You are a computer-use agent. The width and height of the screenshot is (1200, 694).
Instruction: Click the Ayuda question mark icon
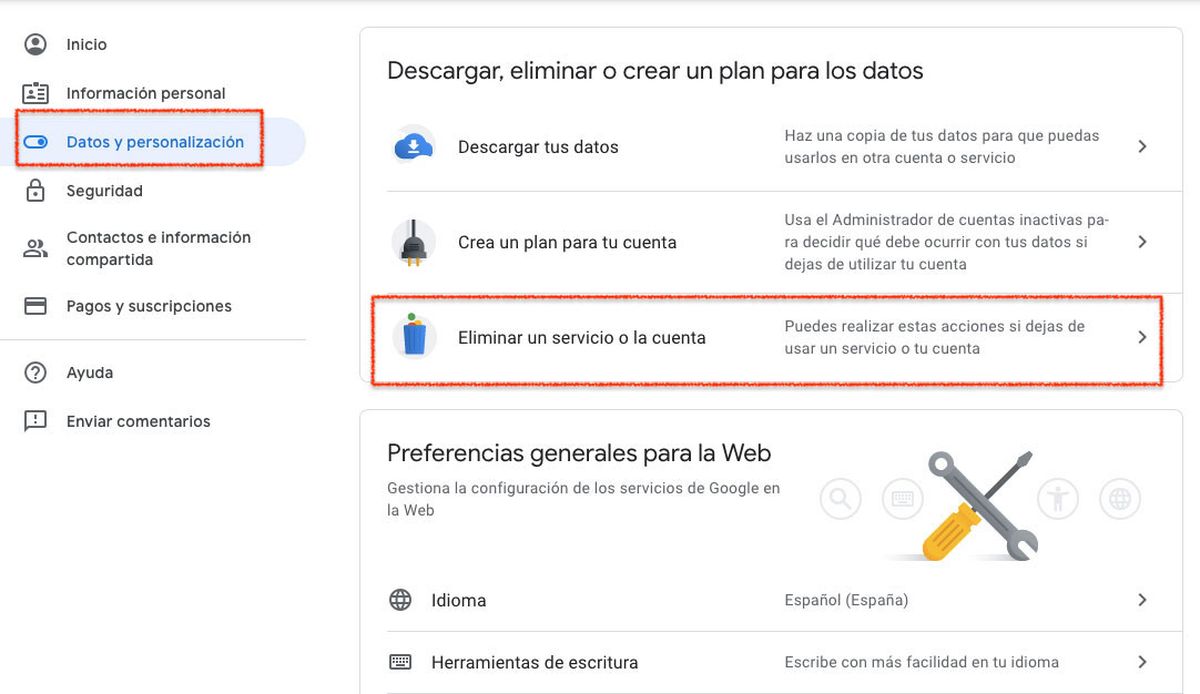click(36, 372)
